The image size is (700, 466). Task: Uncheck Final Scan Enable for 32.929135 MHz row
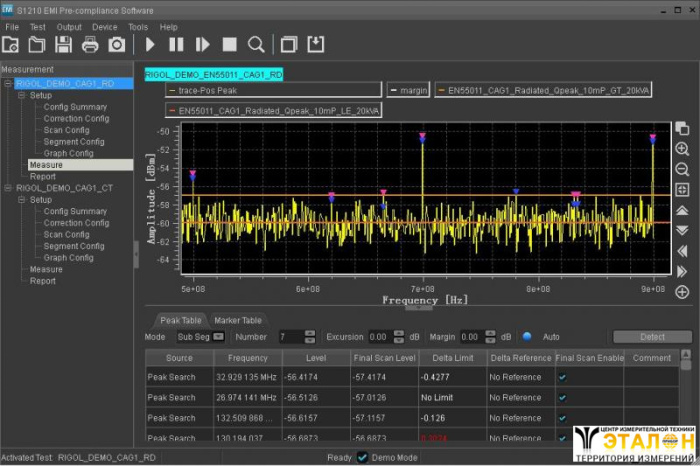(x=562, y=377)
